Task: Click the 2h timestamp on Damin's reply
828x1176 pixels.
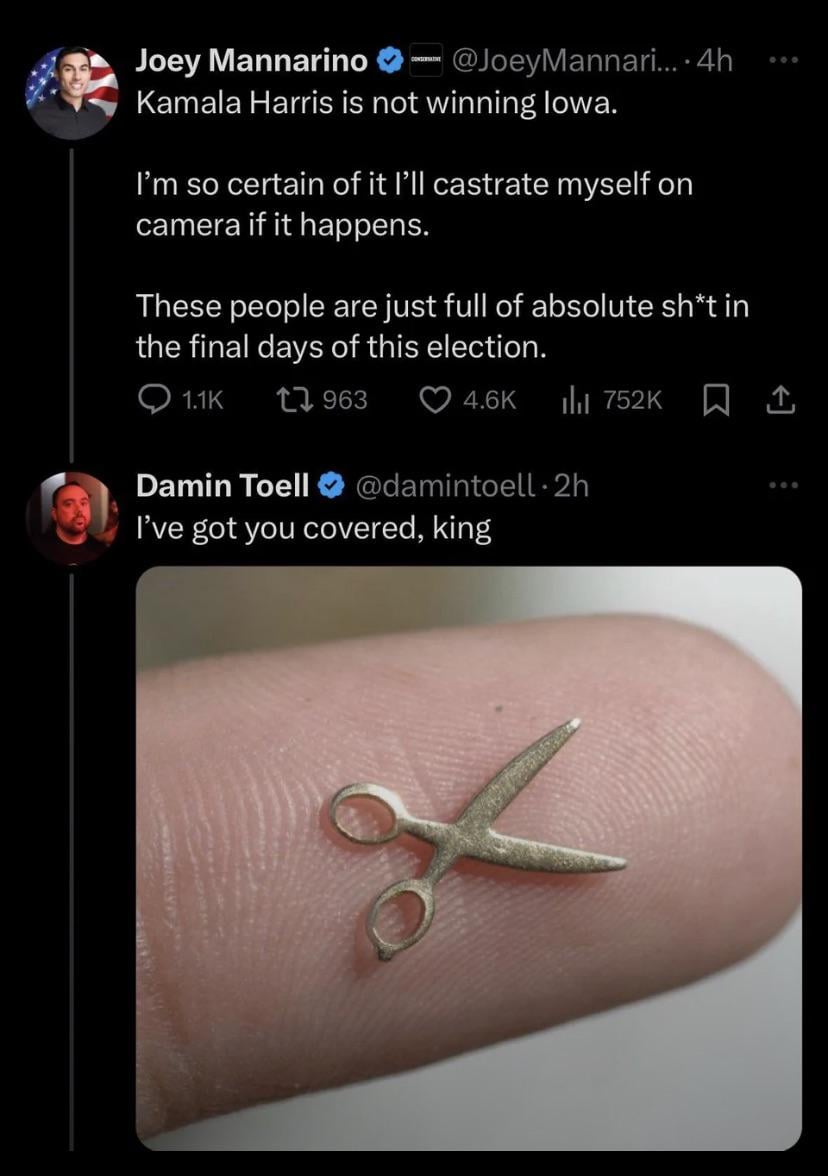Action: point(571,486)
